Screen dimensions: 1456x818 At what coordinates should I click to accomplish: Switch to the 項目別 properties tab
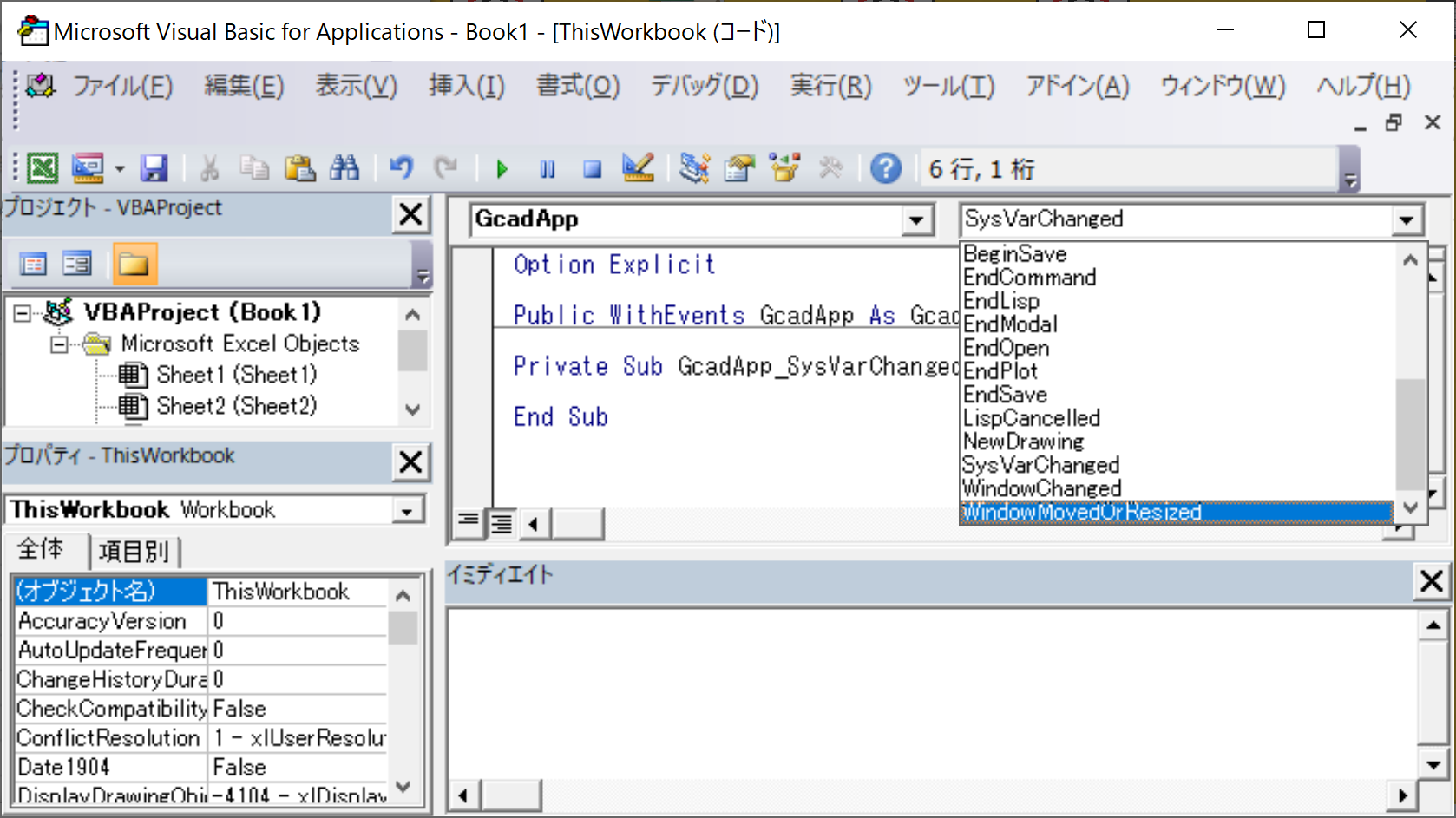(134, 552)
